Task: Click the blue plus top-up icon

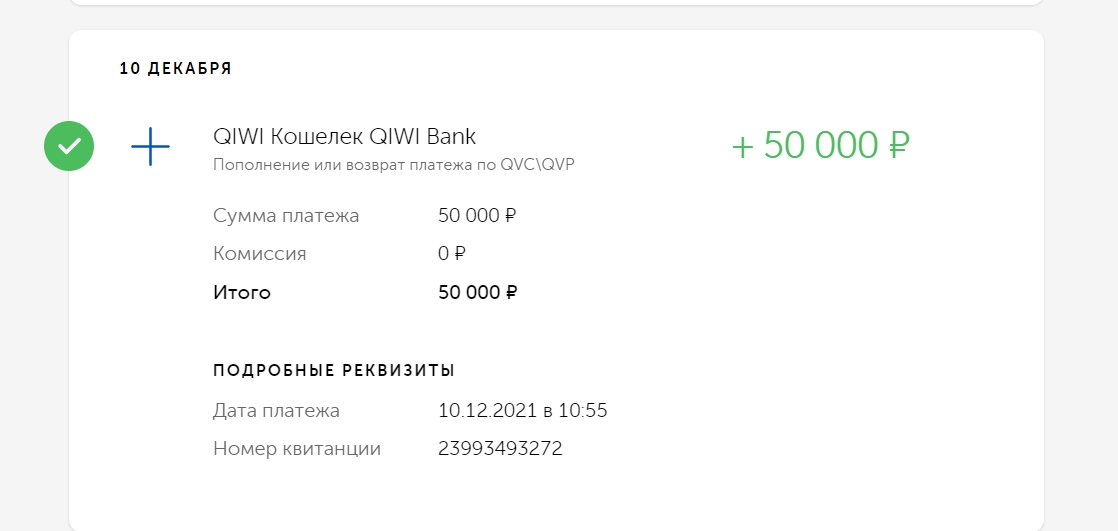Action: (150, 147)
